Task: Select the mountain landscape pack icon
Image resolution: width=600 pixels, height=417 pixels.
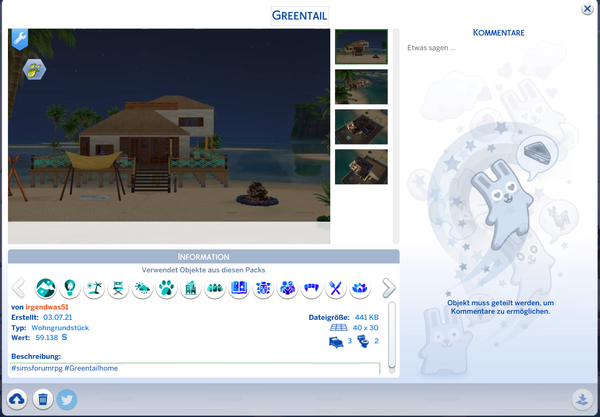Action: coord(46,288)
